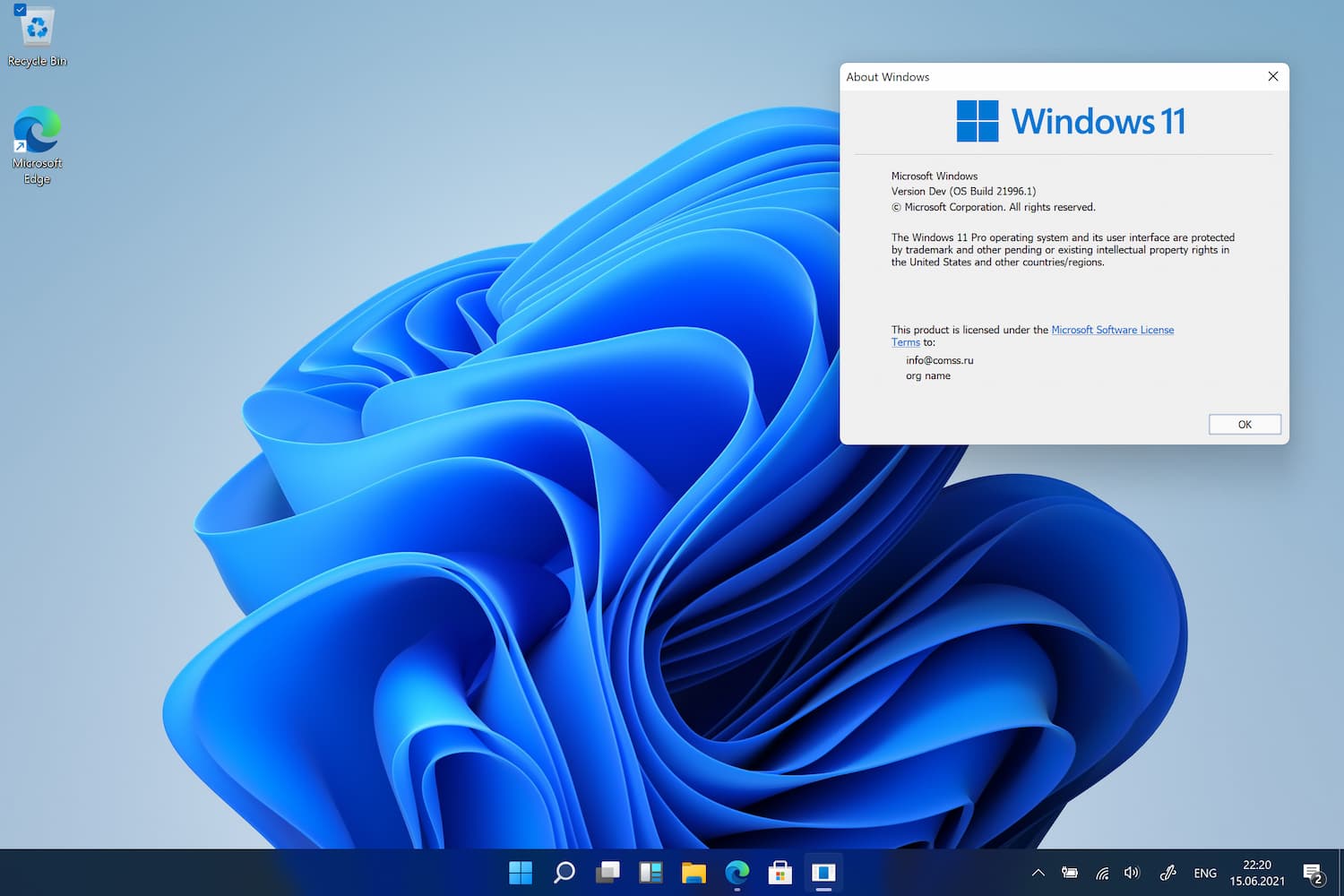Open Microsoft Store from the taskbar

coord(780,872)
